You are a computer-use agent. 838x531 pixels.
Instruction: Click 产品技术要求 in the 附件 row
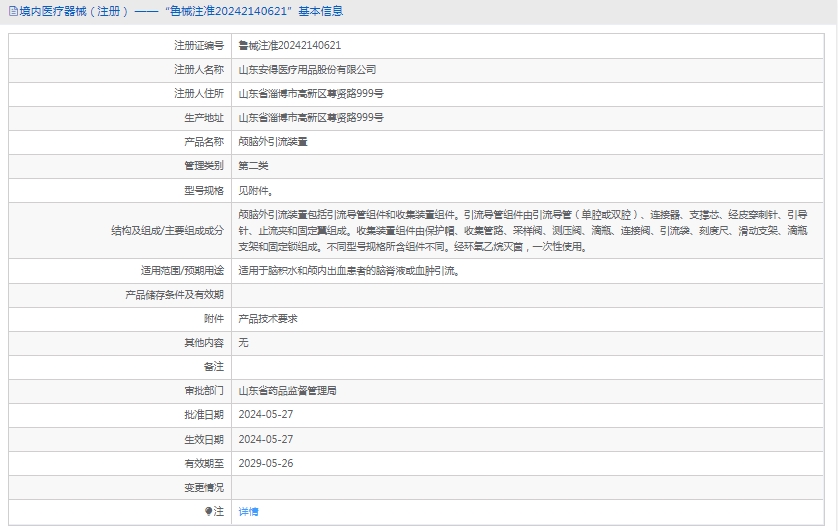[x=268, y=318]
